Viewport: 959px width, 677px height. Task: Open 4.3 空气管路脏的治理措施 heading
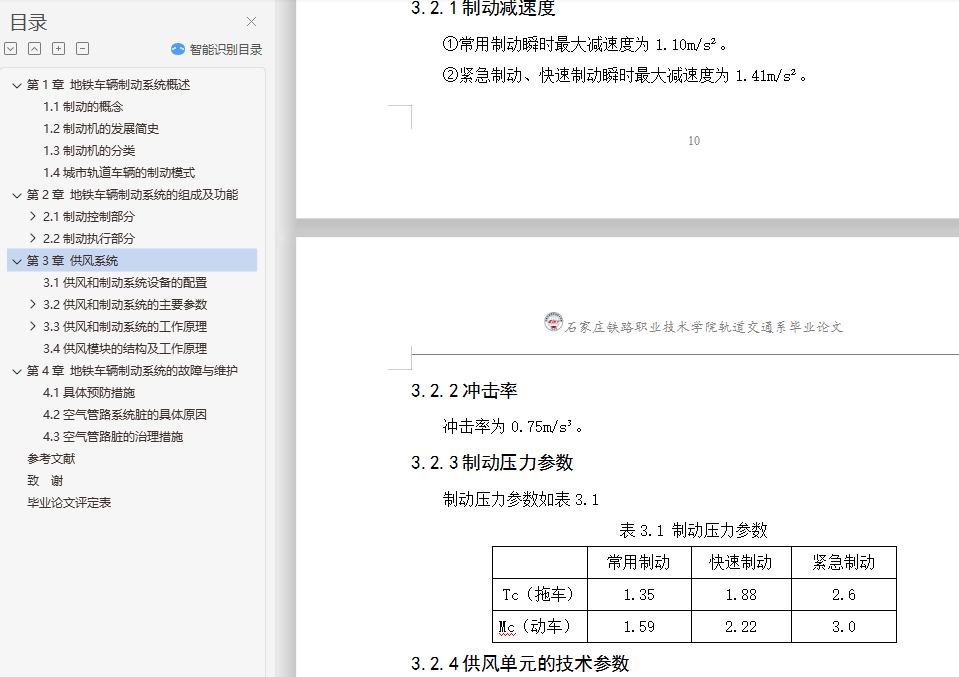(x=113, y=437)
